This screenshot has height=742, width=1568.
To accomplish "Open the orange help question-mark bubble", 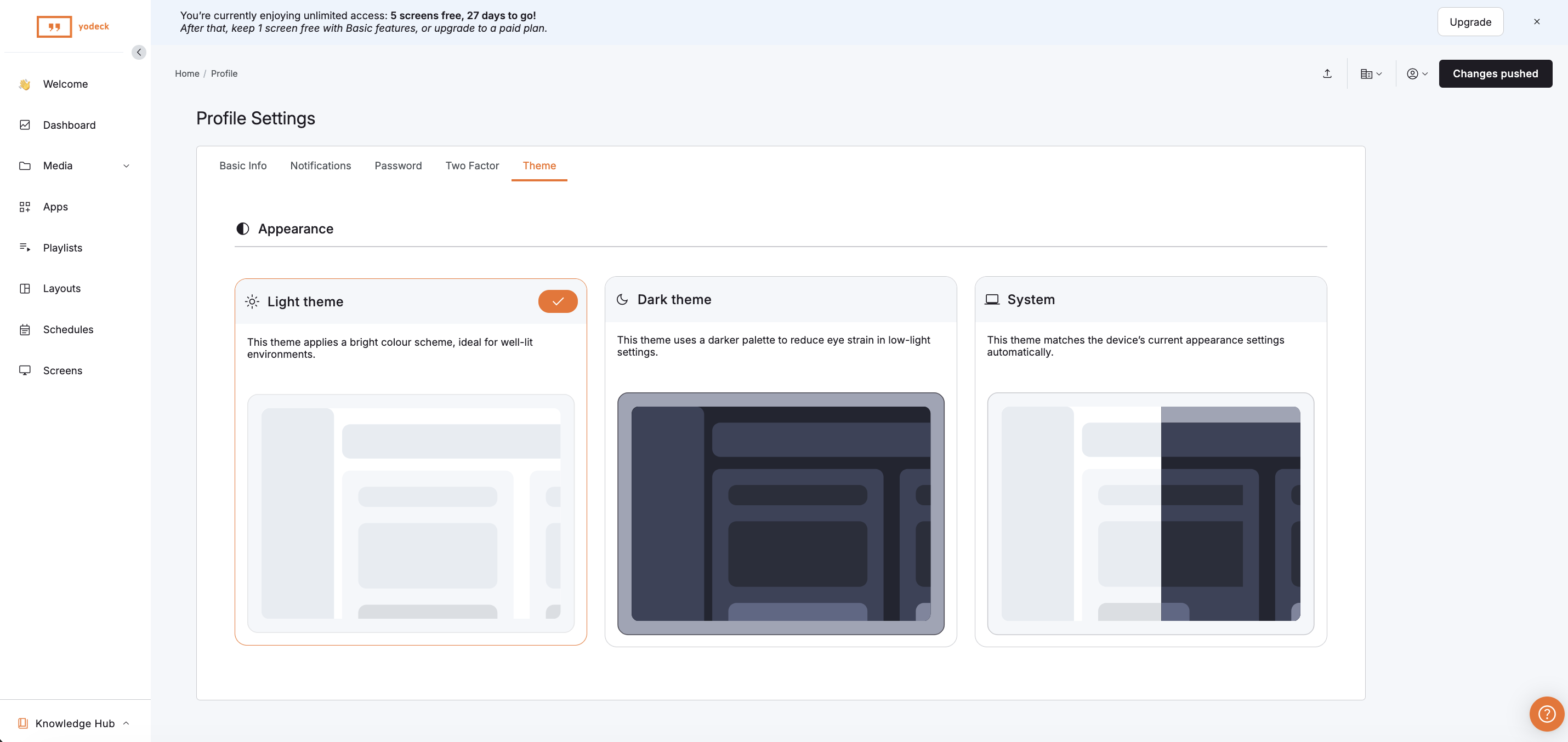I will click(x=1546, y=714).
